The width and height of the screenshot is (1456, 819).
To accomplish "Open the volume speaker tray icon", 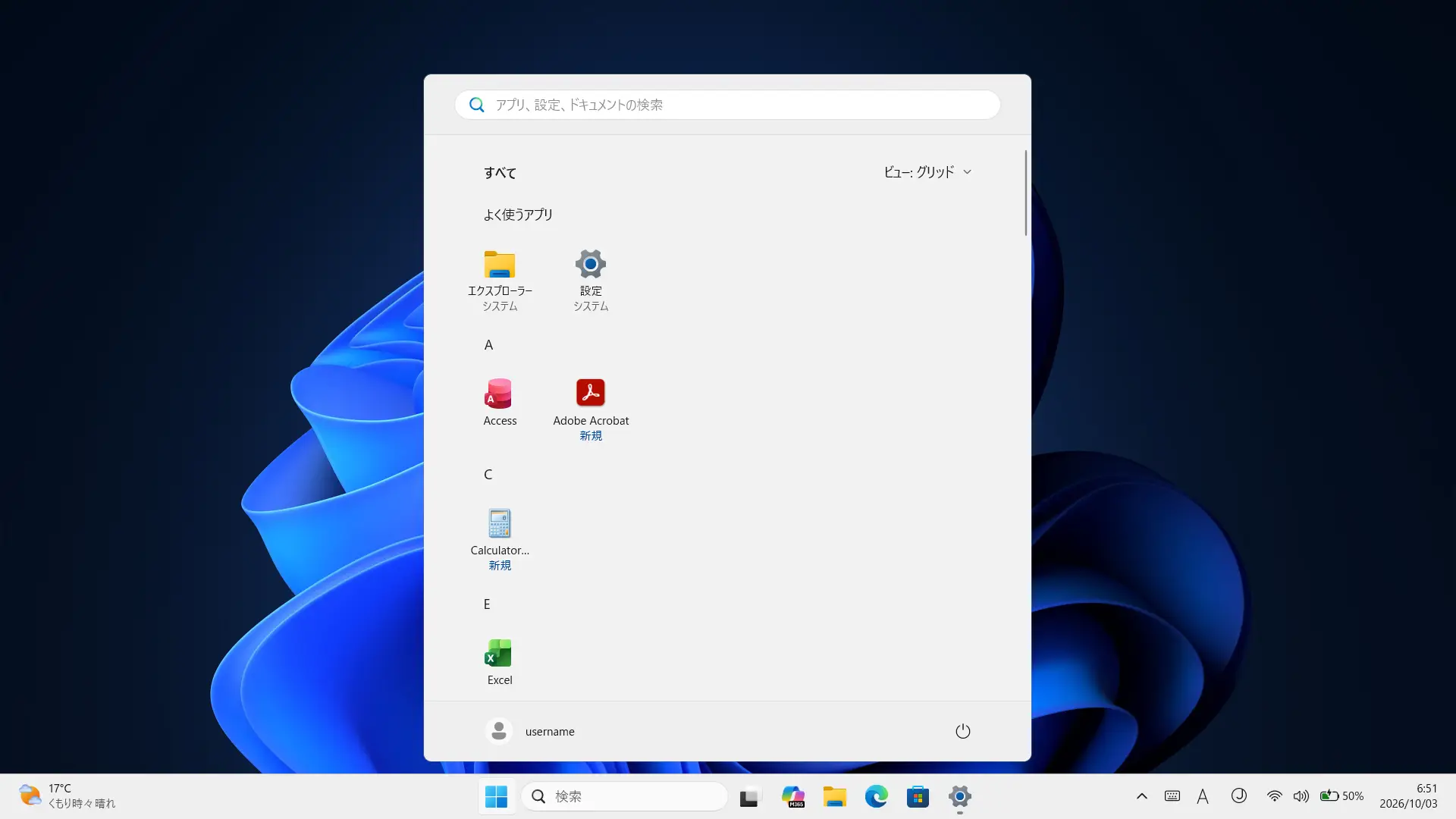I will (x=1301, y=796).
